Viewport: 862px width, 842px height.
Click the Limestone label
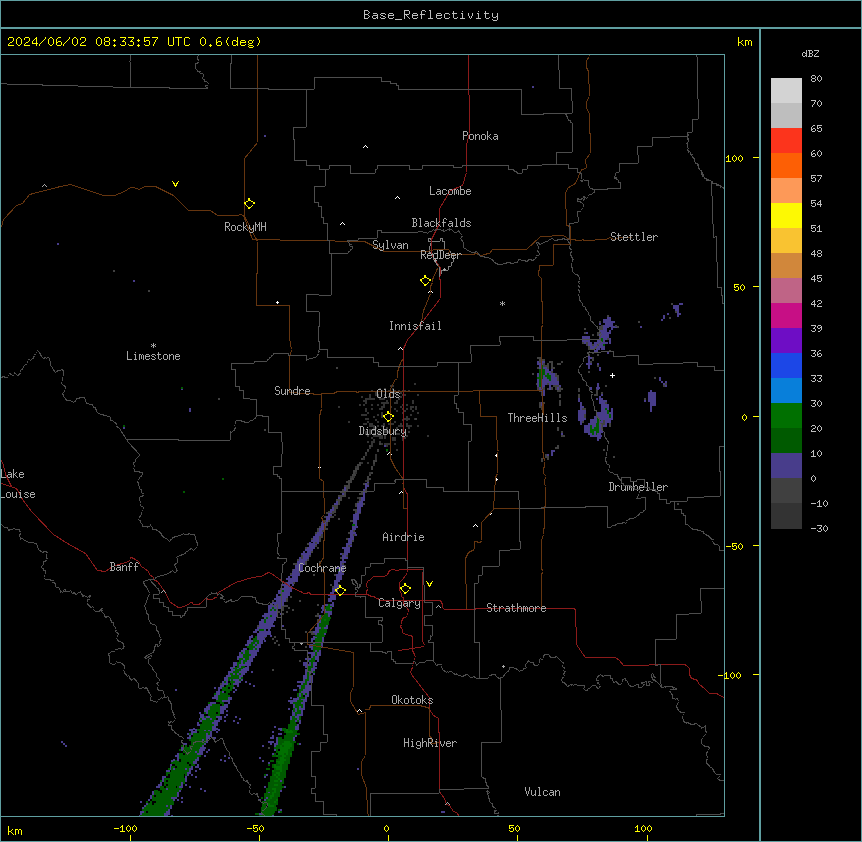(153, 356)
